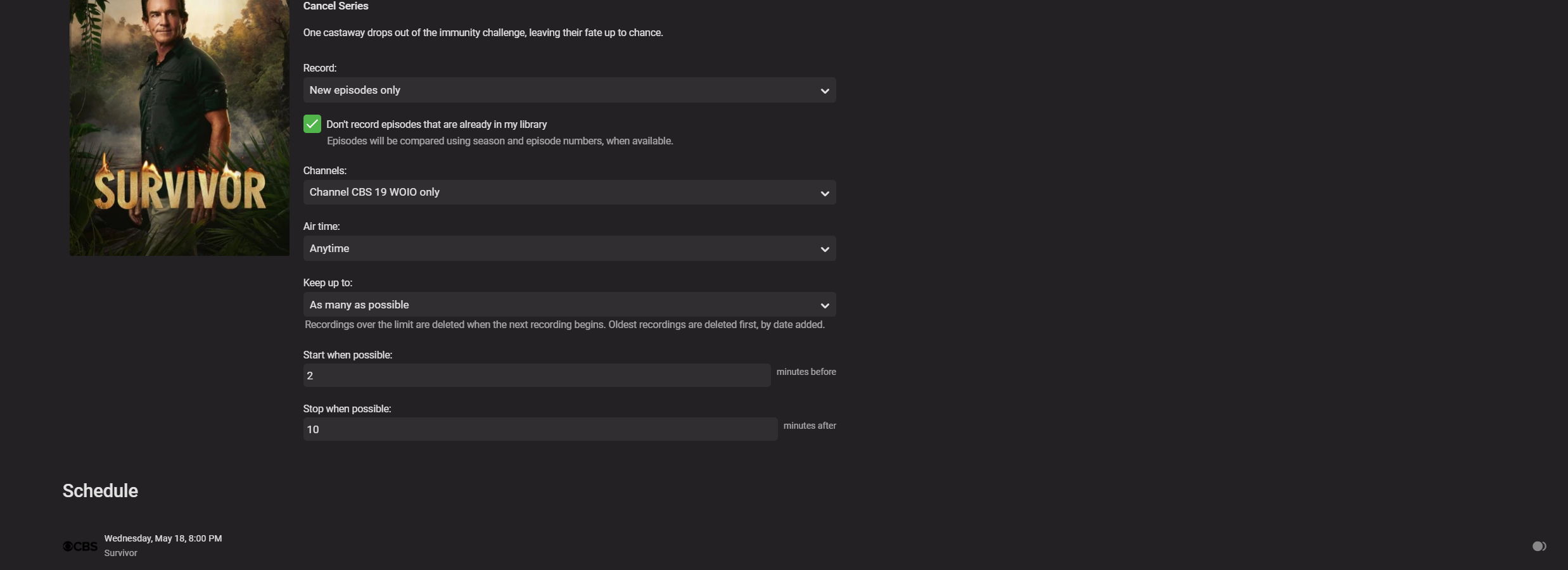Image resolution: width=1568 pixels, height=570 pixels.
Task: Click the Keep up to chevron arrow
Action: point(824,305)
